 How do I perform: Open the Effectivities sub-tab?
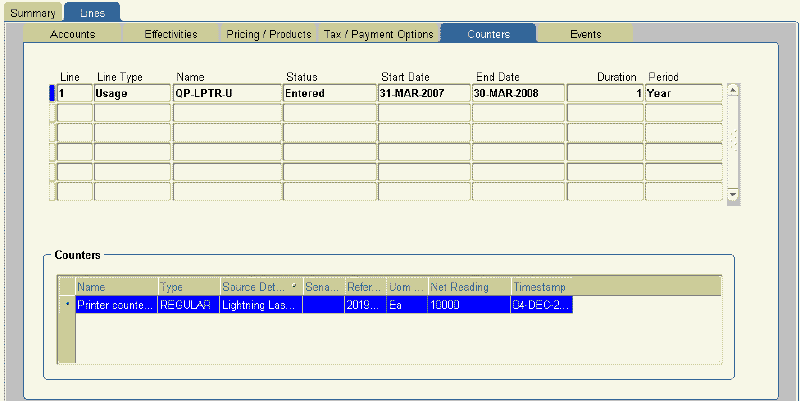point(170,34)
